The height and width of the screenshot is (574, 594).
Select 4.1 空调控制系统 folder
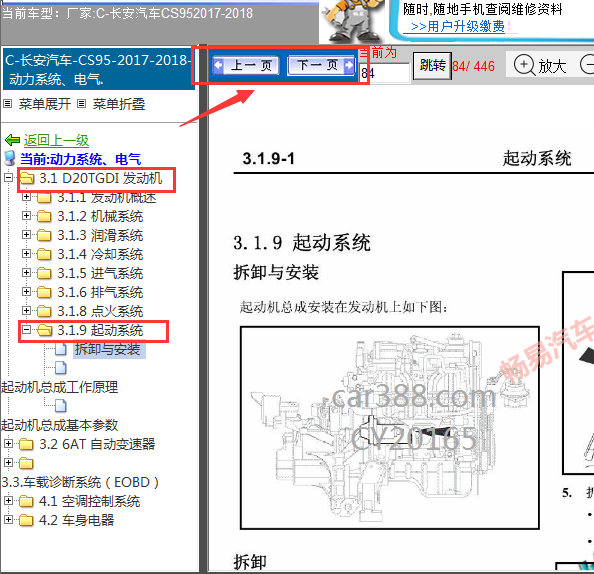tap(89, 501)
